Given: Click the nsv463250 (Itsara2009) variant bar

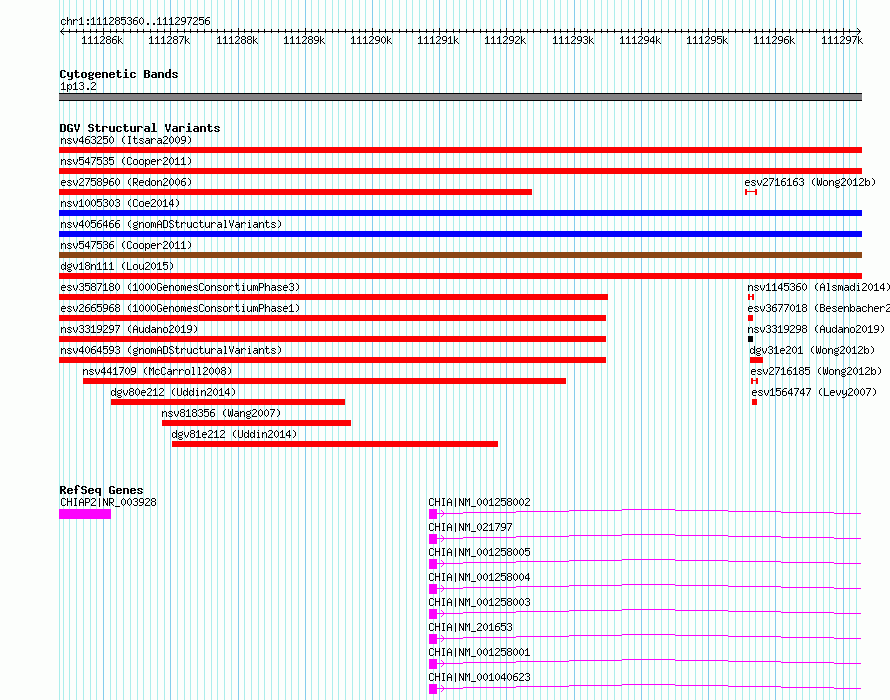Looking at the screenshot, I should point(460,150).
